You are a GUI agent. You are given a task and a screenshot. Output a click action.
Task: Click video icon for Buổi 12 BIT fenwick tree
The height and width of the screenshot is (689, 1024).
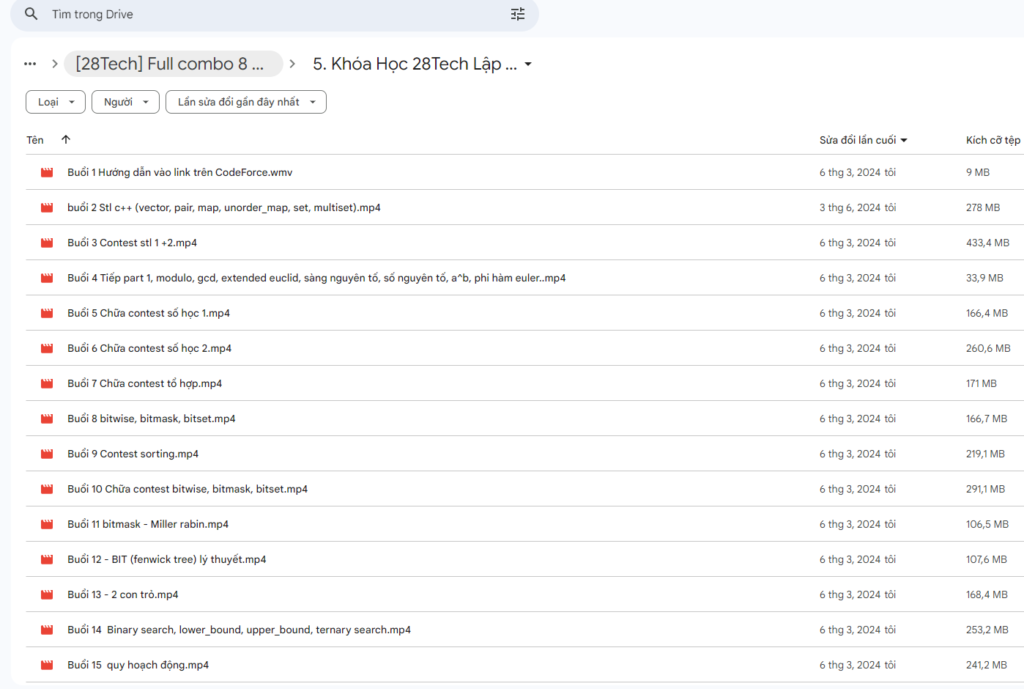tap(46, 560)
